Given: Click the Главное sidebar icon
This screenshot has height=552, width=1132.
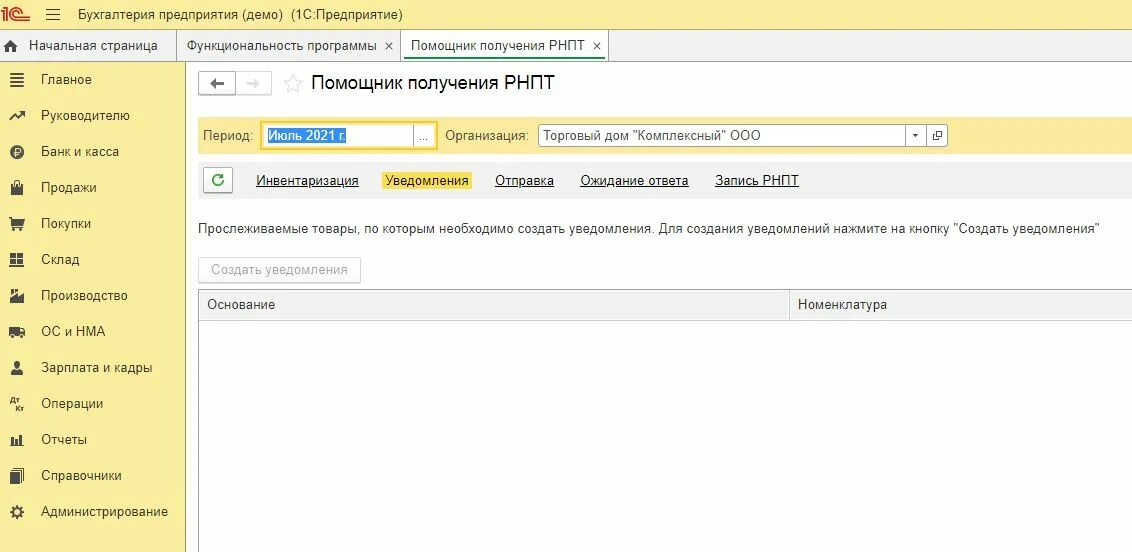Looking at the screenshot, I should 17,79.
